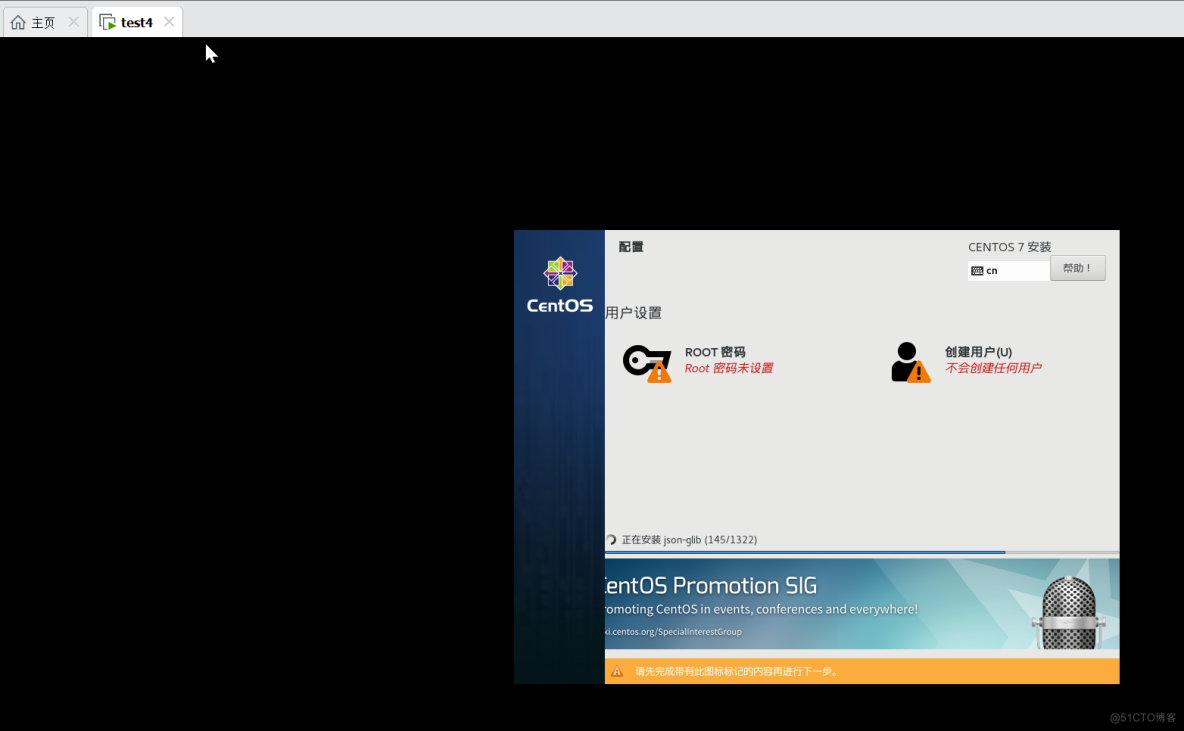
Task: Click the centos.org/SpecialInterestGroup link text
Action: coord(673,632)
